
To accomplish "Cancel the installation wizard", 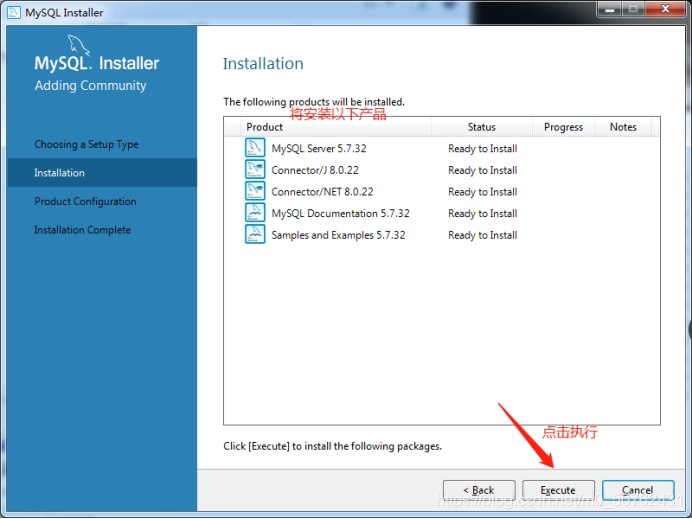I will pyautogui.click(x=638, y=490).
